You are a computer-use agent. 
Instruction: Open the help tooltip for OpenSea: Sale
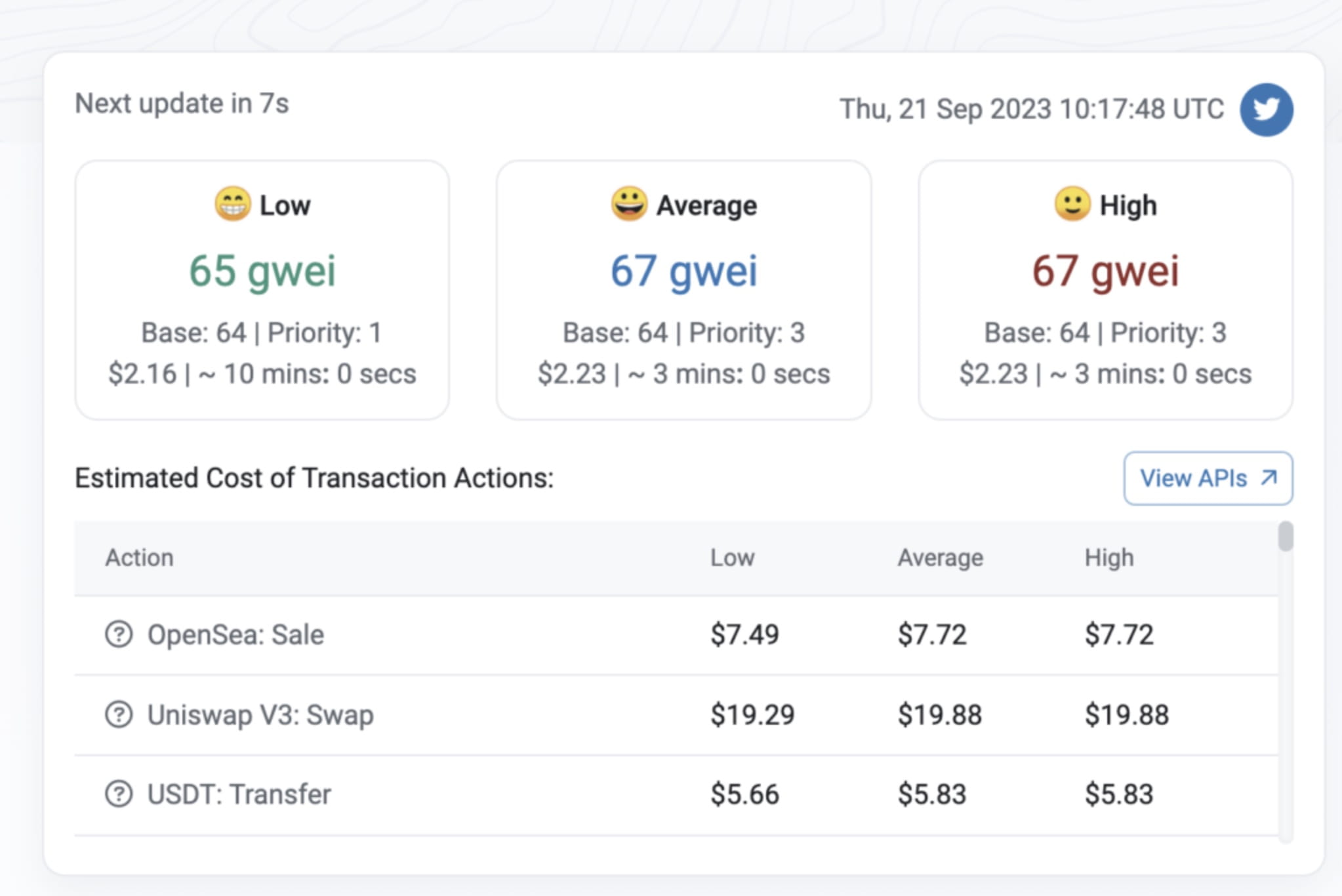pos(118,634)
